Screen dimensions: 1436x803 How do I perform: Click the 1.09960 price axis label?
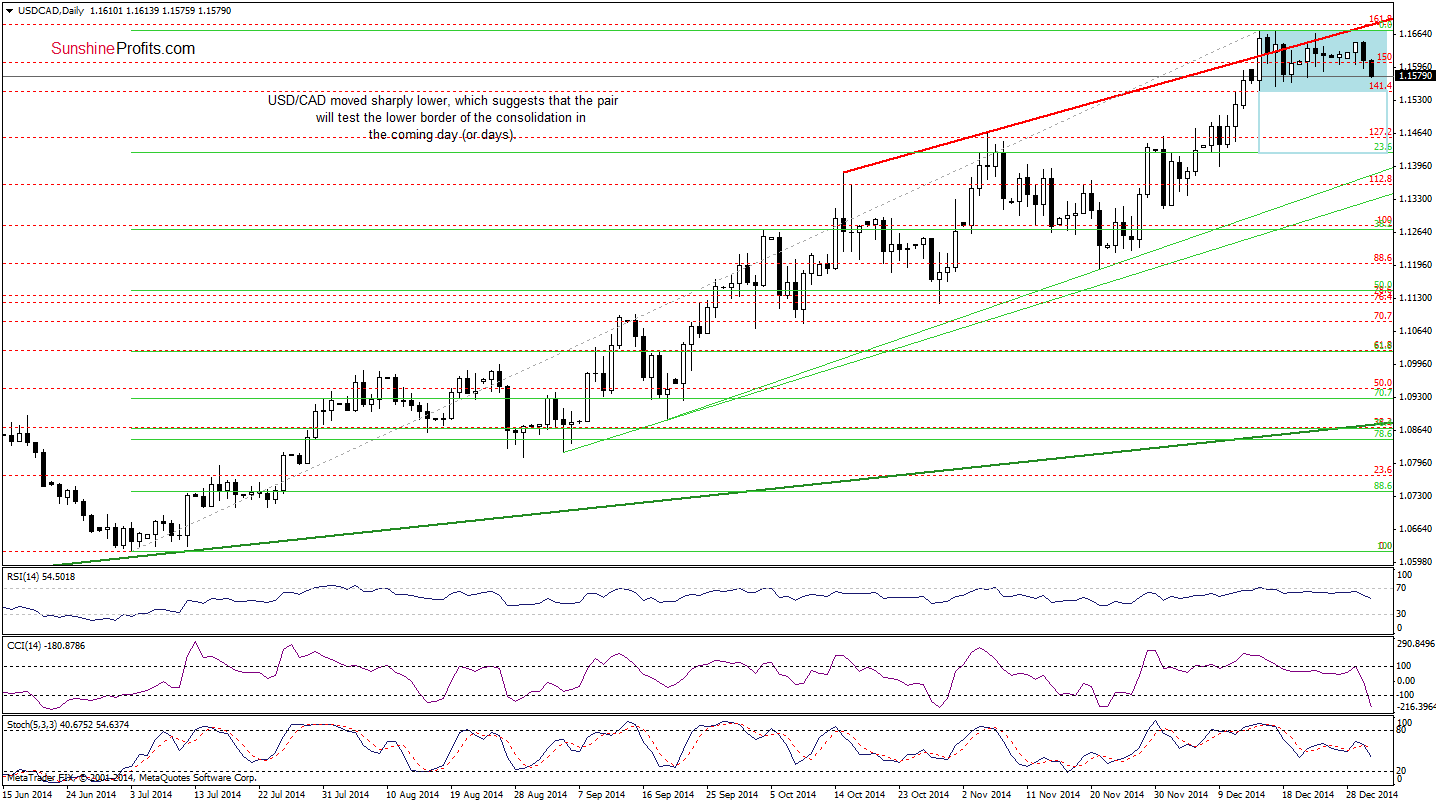tap(1415, 364)
